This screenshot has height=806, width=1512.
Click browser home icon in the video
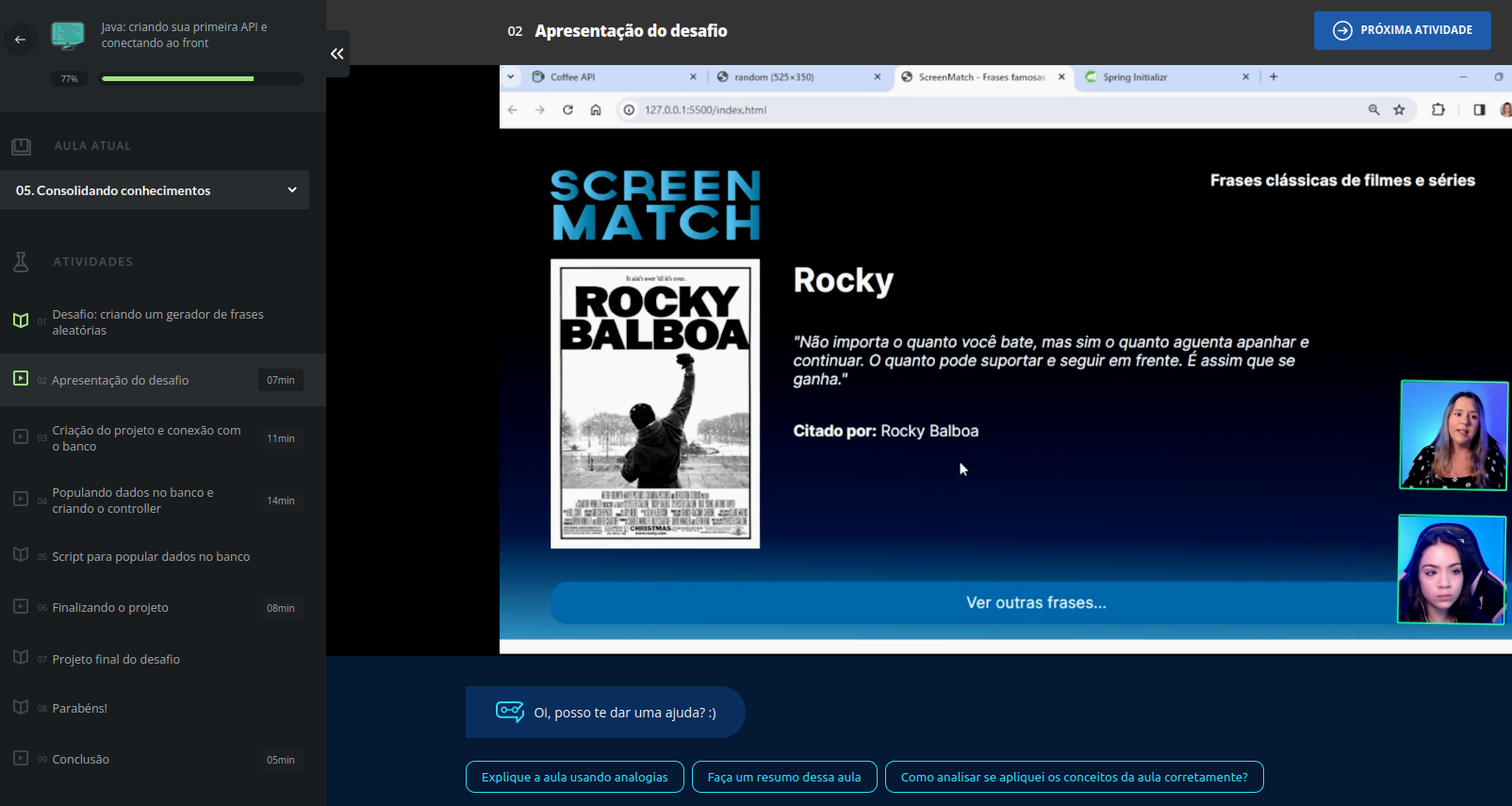pyautogui.click(x=596, y=110)
